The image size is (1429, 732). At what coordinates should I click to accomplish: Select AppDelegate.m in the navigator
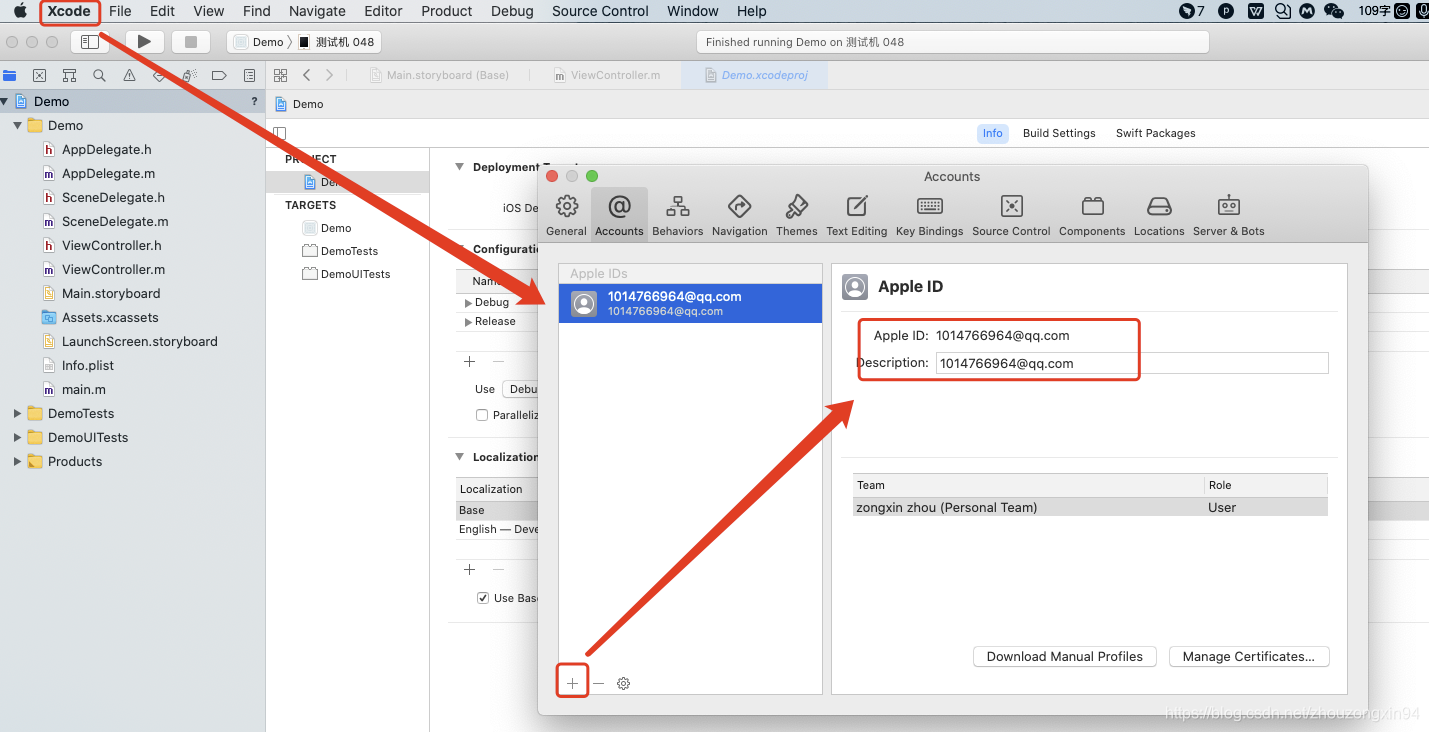click(108, 173)
